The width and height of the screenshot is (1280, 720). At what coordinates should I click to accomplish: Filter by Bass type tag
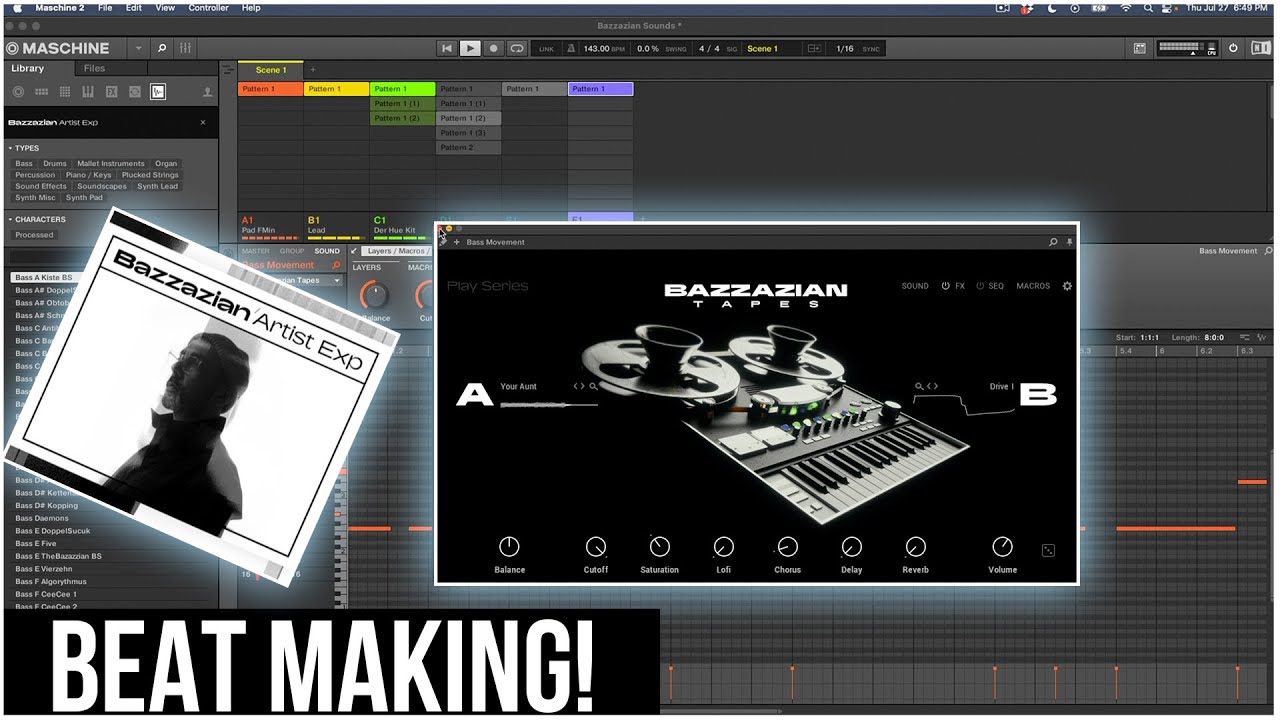[x=24, y=163]
